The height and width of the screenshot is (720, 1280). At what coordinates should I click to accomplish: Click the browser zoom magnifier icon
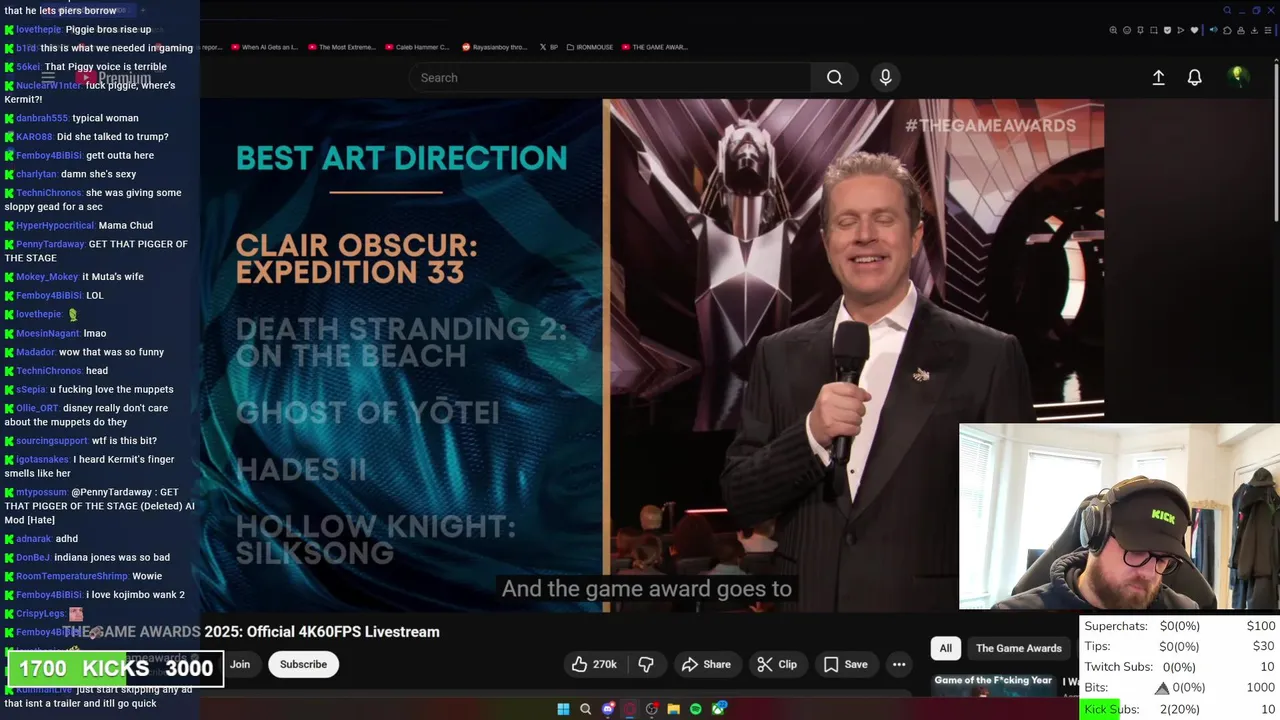pyautogui.click(x=1113, y=30)
